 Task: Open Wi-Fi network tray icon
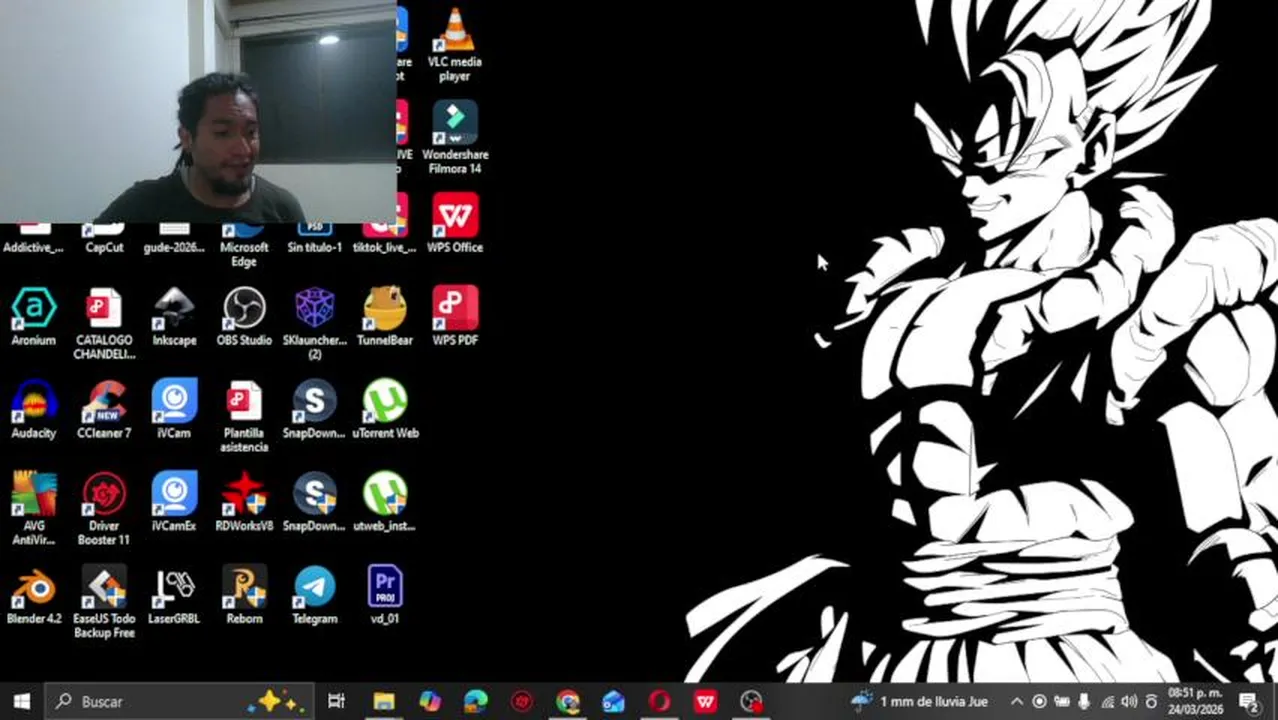[1107, 701]
